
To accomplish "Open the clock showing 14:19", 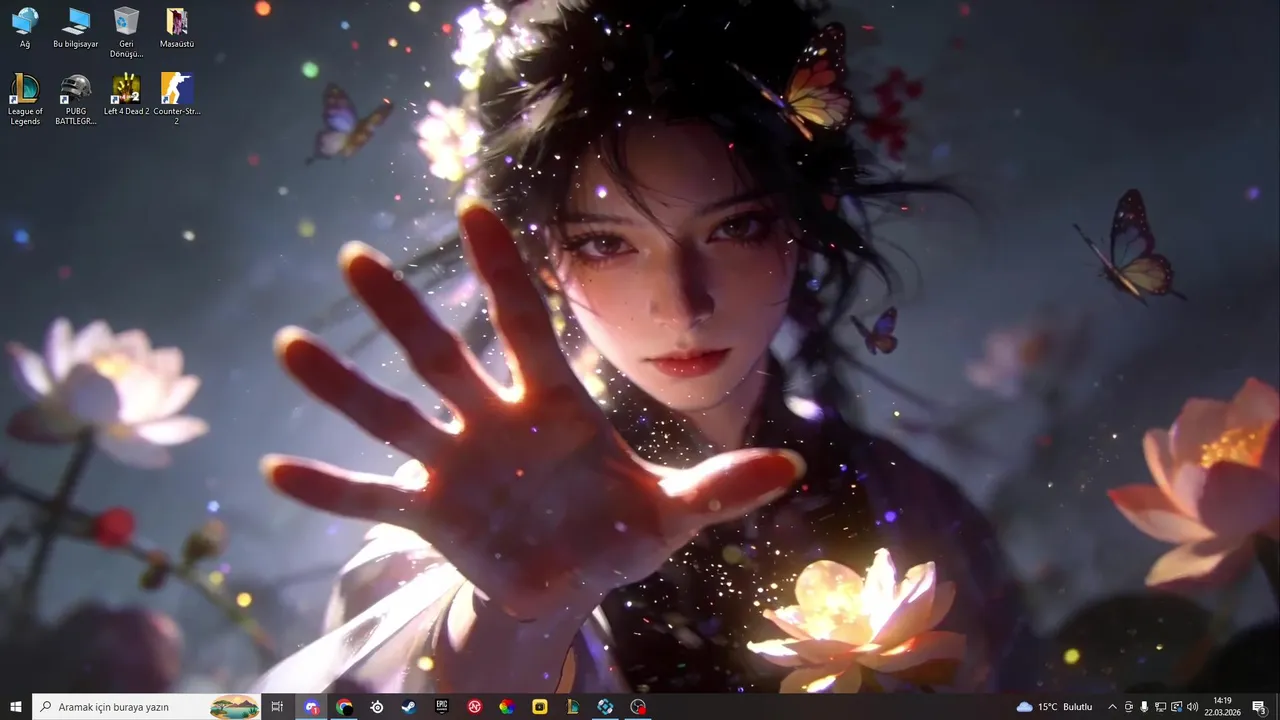I will coord(1222,707).
